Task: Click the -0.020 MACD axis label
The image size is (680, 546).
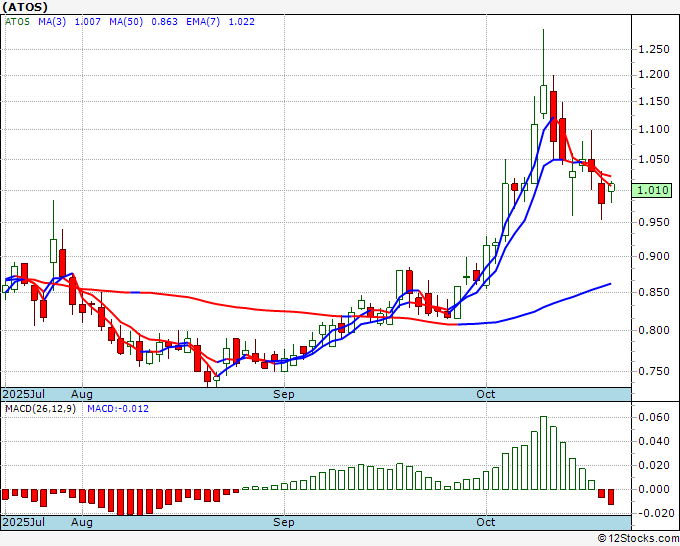Action: [652, 513]
